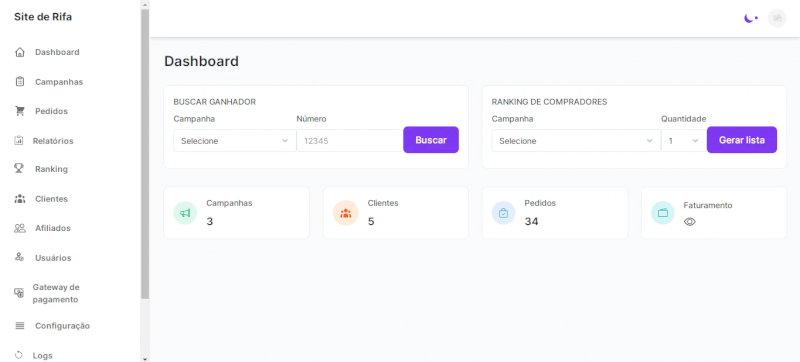Click the BUSCAR GANHADOR heading
The height and width of the screenshot is (362, 800).
[214, 101]
